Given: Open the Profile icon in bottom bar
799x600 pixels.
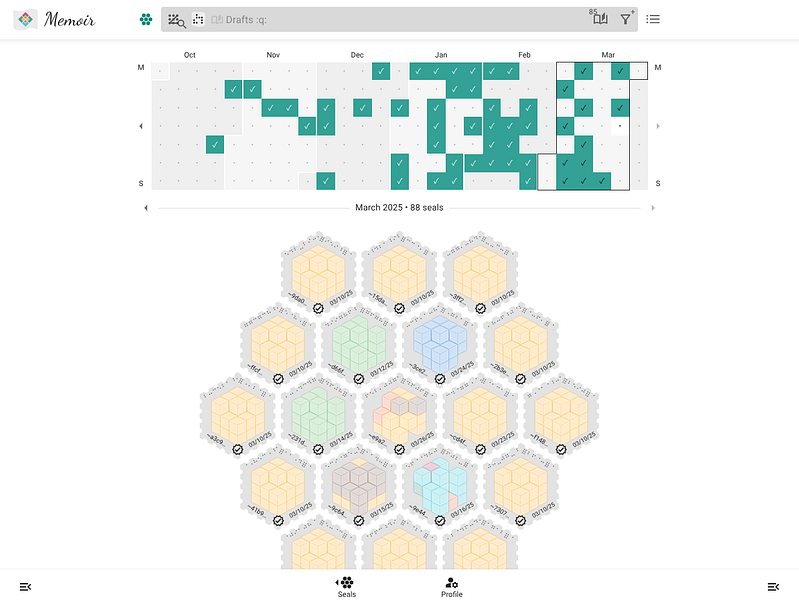Looking at the screenshot, I should coord(451,587).
